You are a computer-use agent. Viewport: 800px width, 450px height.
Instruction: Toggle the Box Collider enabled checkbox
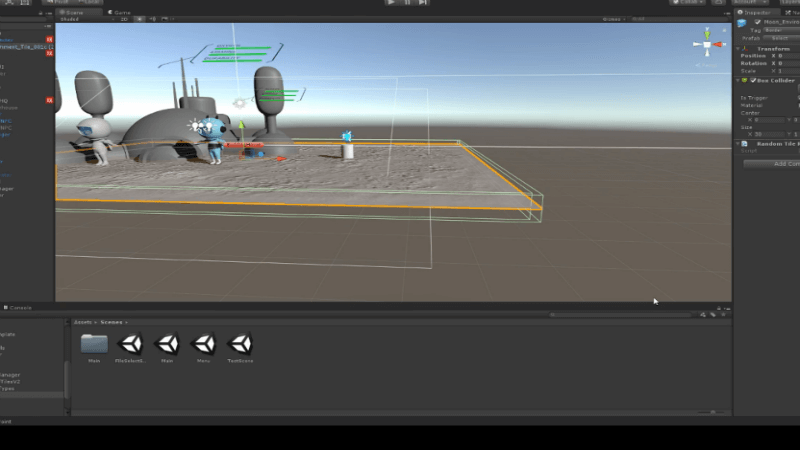click(x=753, y=80)
